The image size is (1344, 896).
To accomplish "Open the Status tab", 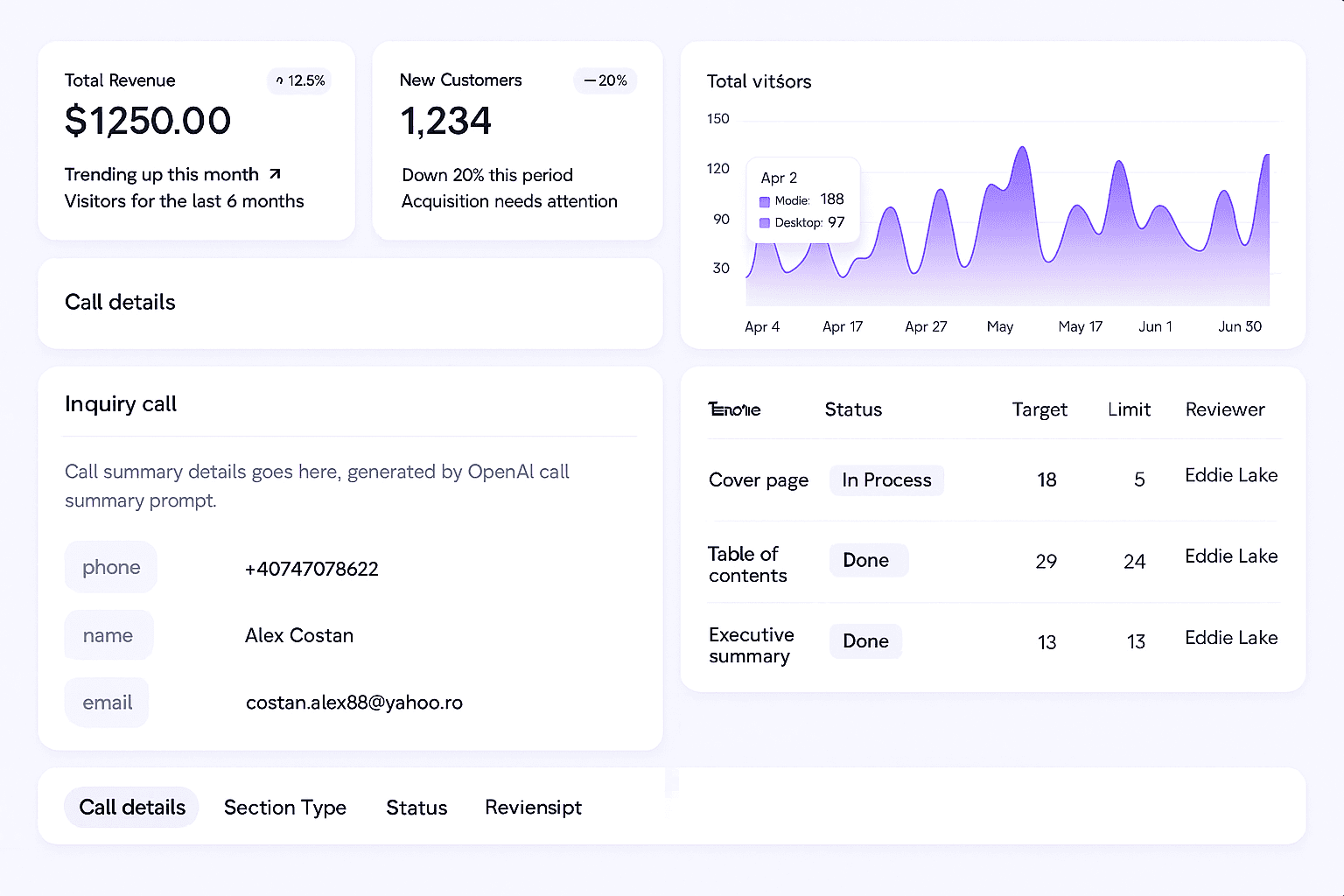I will (x=416, y=807).
